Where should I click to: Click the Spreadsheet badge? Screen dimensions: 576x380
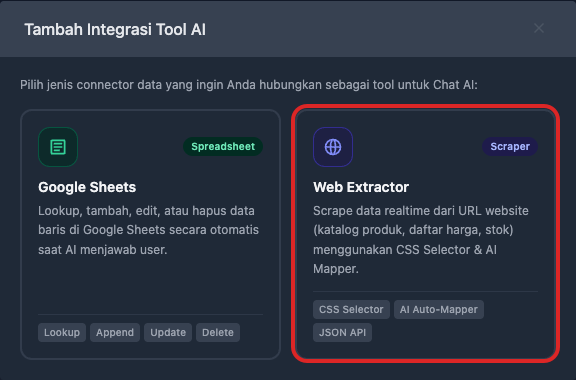click(x=223, y=146)
